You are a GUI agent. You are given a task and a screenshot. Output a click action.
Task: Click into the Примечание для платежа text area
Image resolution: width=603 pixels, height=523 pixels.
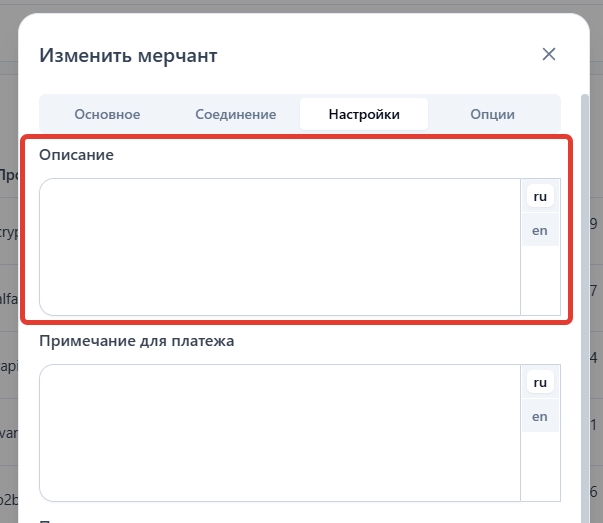(280, 432)
